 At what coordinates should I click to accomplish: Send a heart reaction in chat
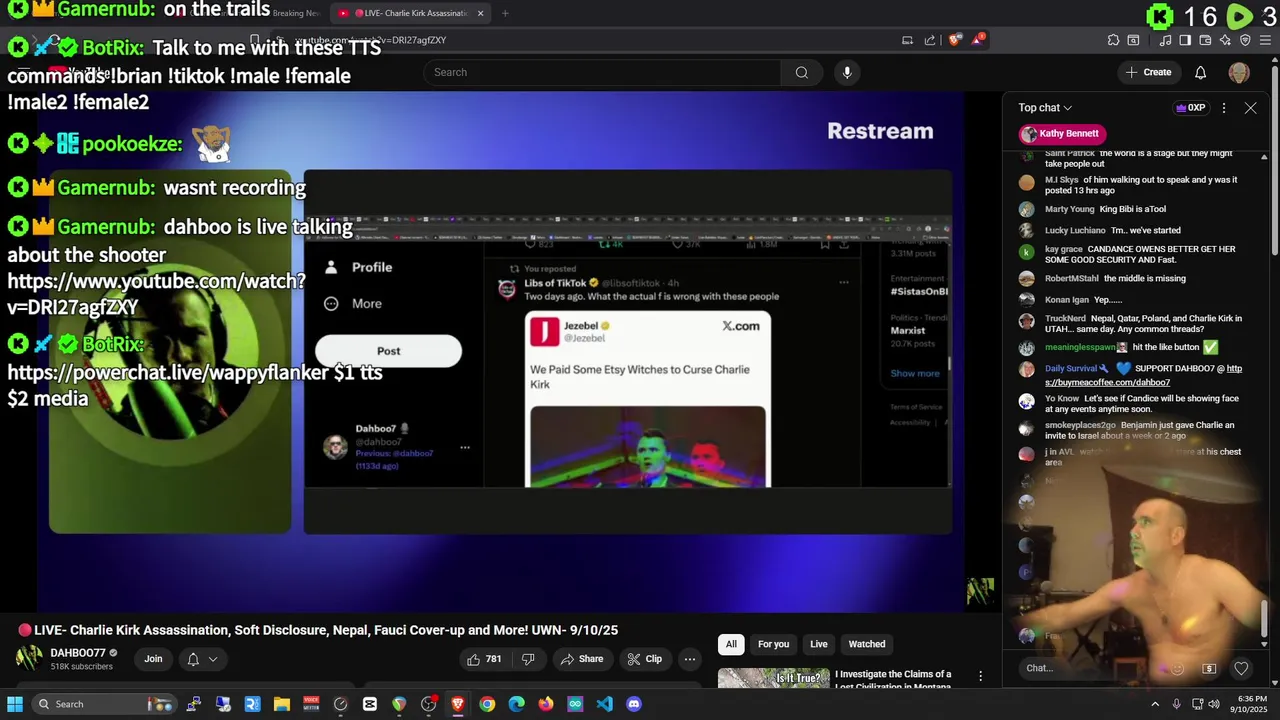1241,668
